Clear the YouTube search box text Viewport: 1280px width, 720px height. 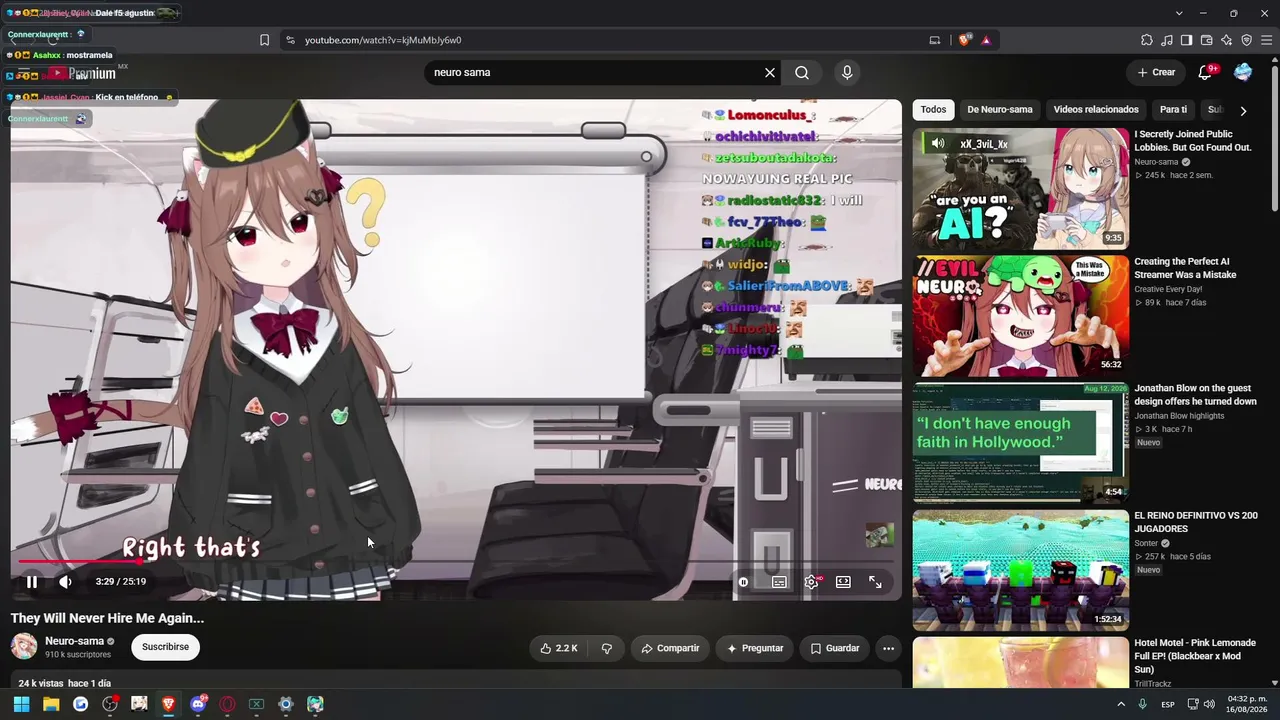point(770,72)
